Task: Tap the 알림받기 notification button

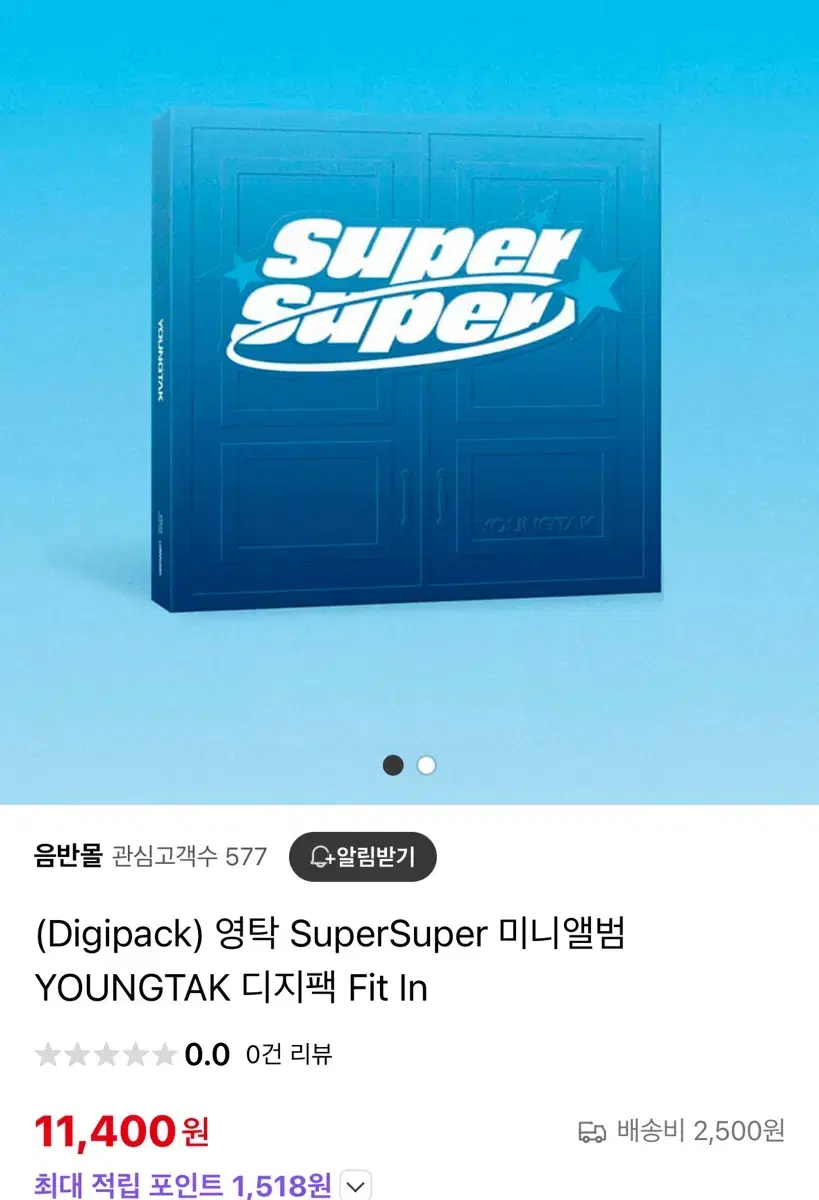Action: pos(362,856)
